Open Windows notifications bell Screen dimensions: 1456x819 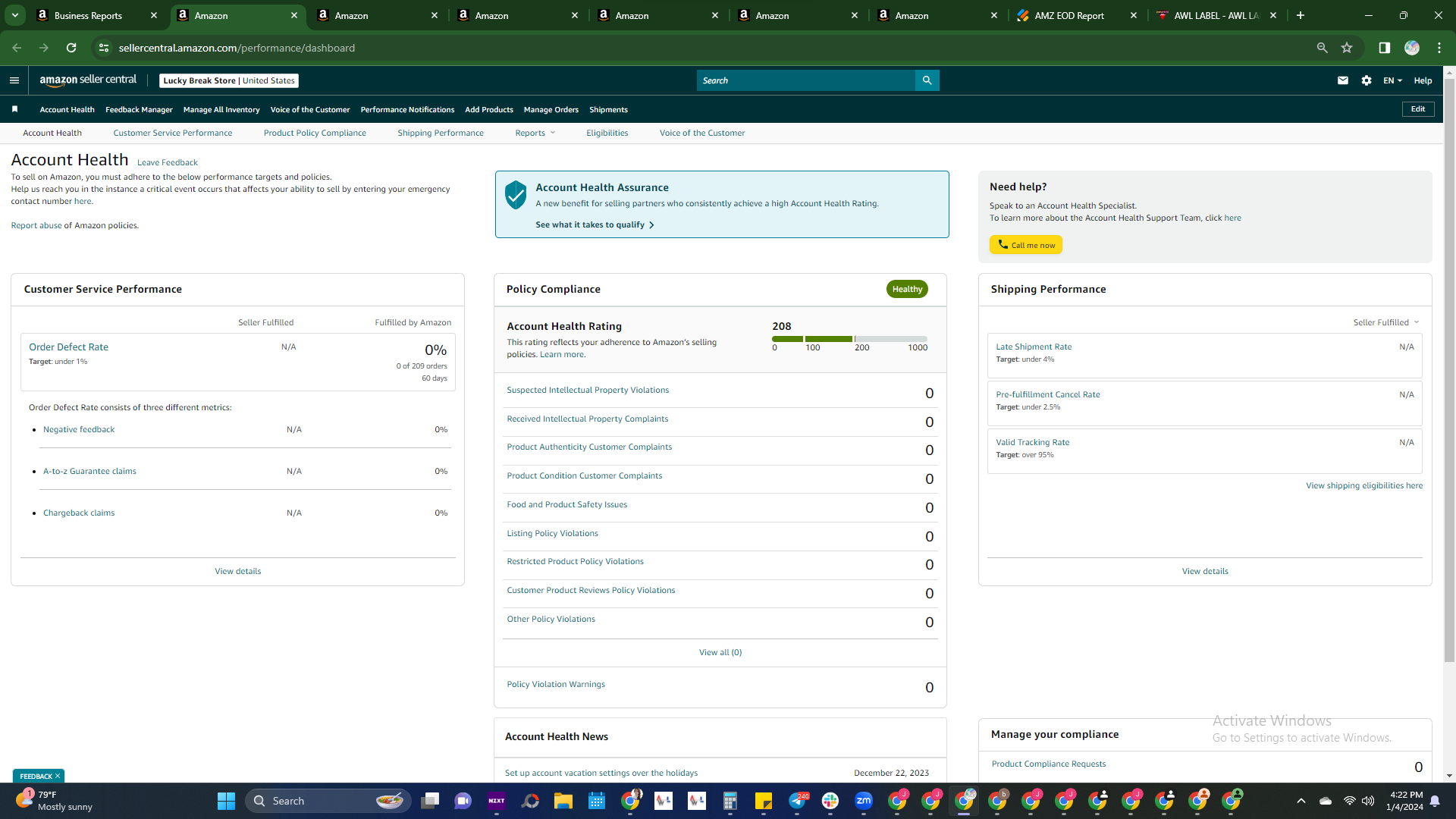point(1435,801)
